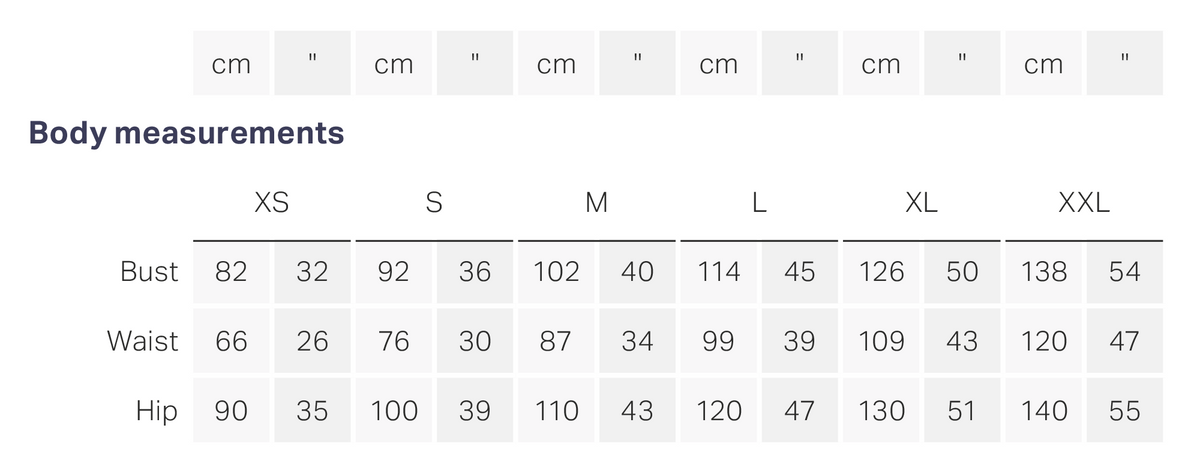Click the M size column header

point(596,203)
